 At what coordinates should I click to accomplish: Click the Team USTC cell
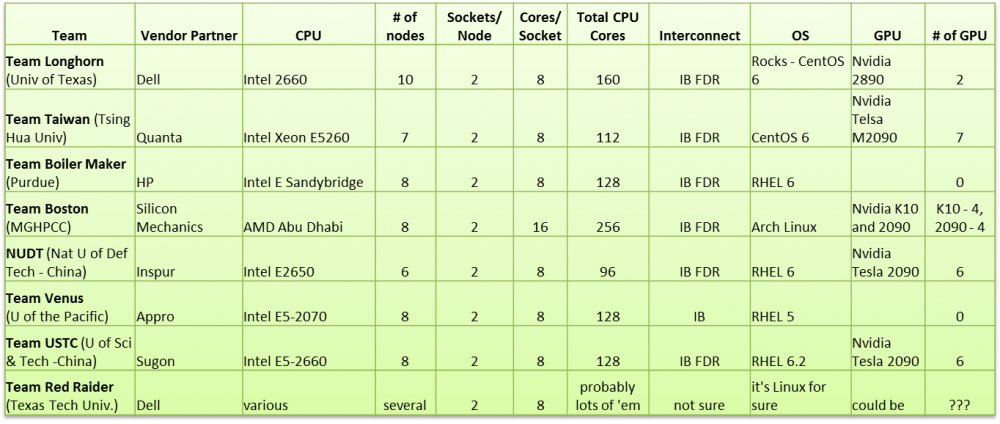coord(67,353)
